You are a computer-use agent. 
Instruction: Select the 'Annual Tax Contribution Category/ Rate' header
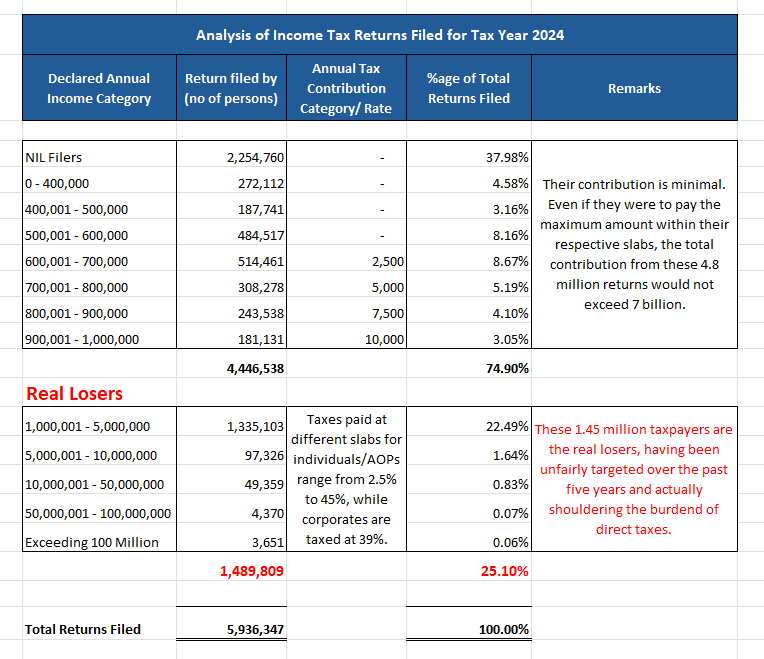(x=346, y=88)
